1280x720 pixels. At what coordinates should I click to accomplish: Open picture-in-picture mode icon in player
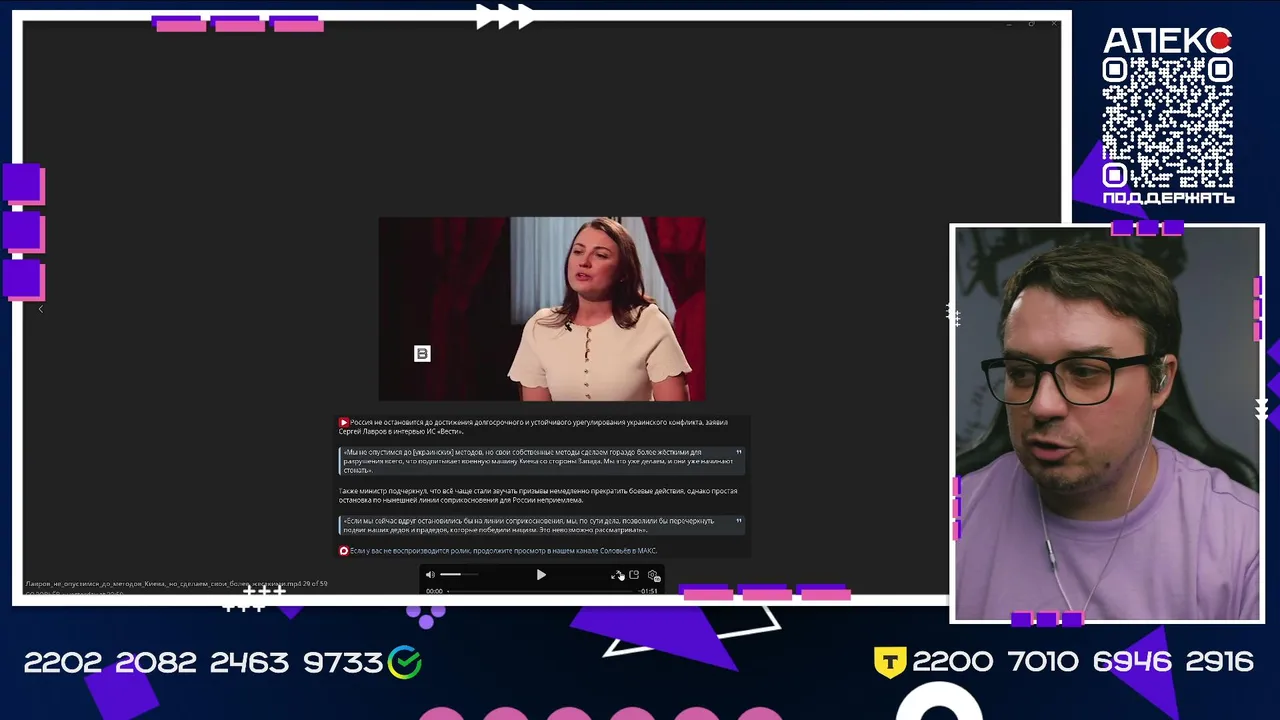(x=634, y=575)
